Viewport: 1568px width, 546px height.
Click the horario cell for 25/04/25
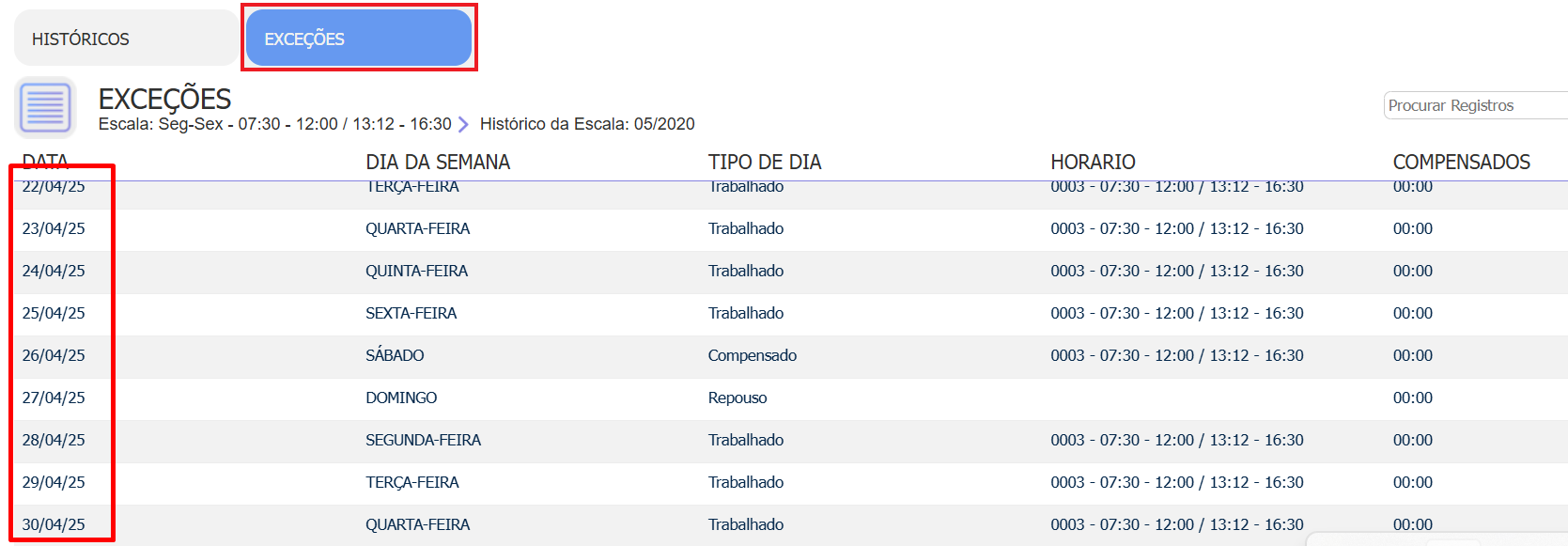[x=1177, y=313]
